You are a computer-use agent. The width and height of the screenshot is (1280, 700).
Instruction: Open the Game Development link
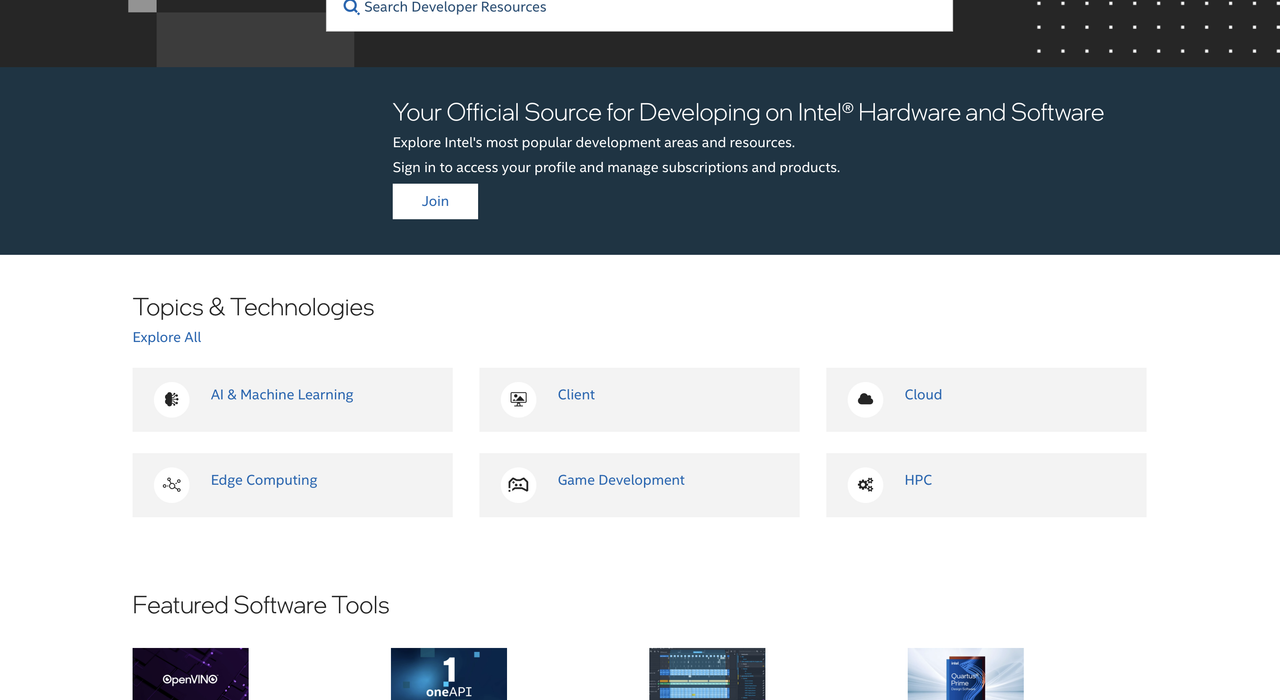click(x=621, y=480)
